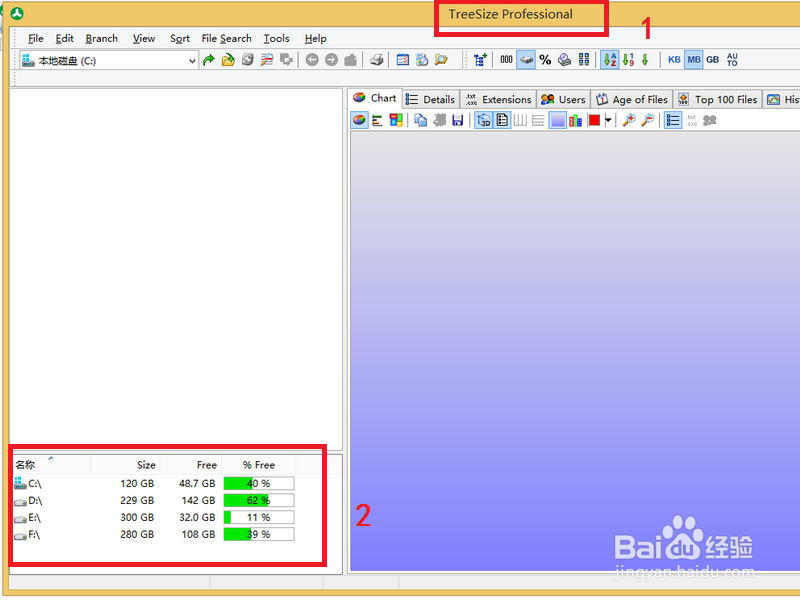The image size is (800, 600).
Task: Toggle 3D chart display
Action: point(483,120)
